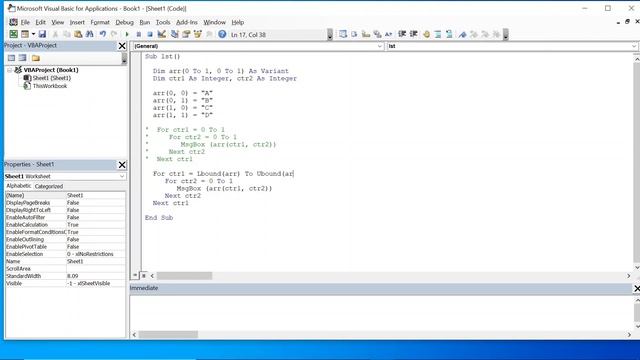Open Standard toolbar options dropdown handle
Viewport: 640px width, 360px height.
tap(330, 35)
